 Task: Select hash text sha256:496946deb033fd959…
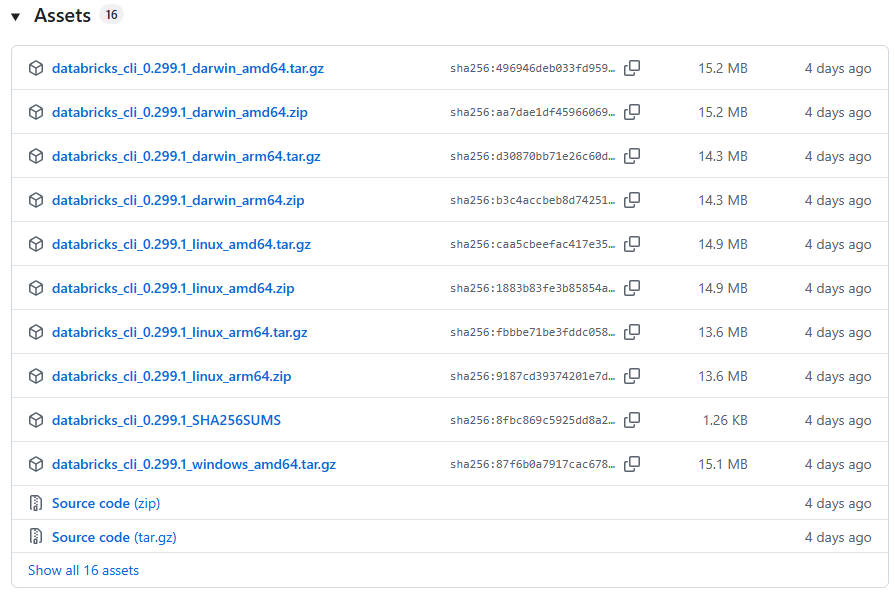tap(533, 68)
